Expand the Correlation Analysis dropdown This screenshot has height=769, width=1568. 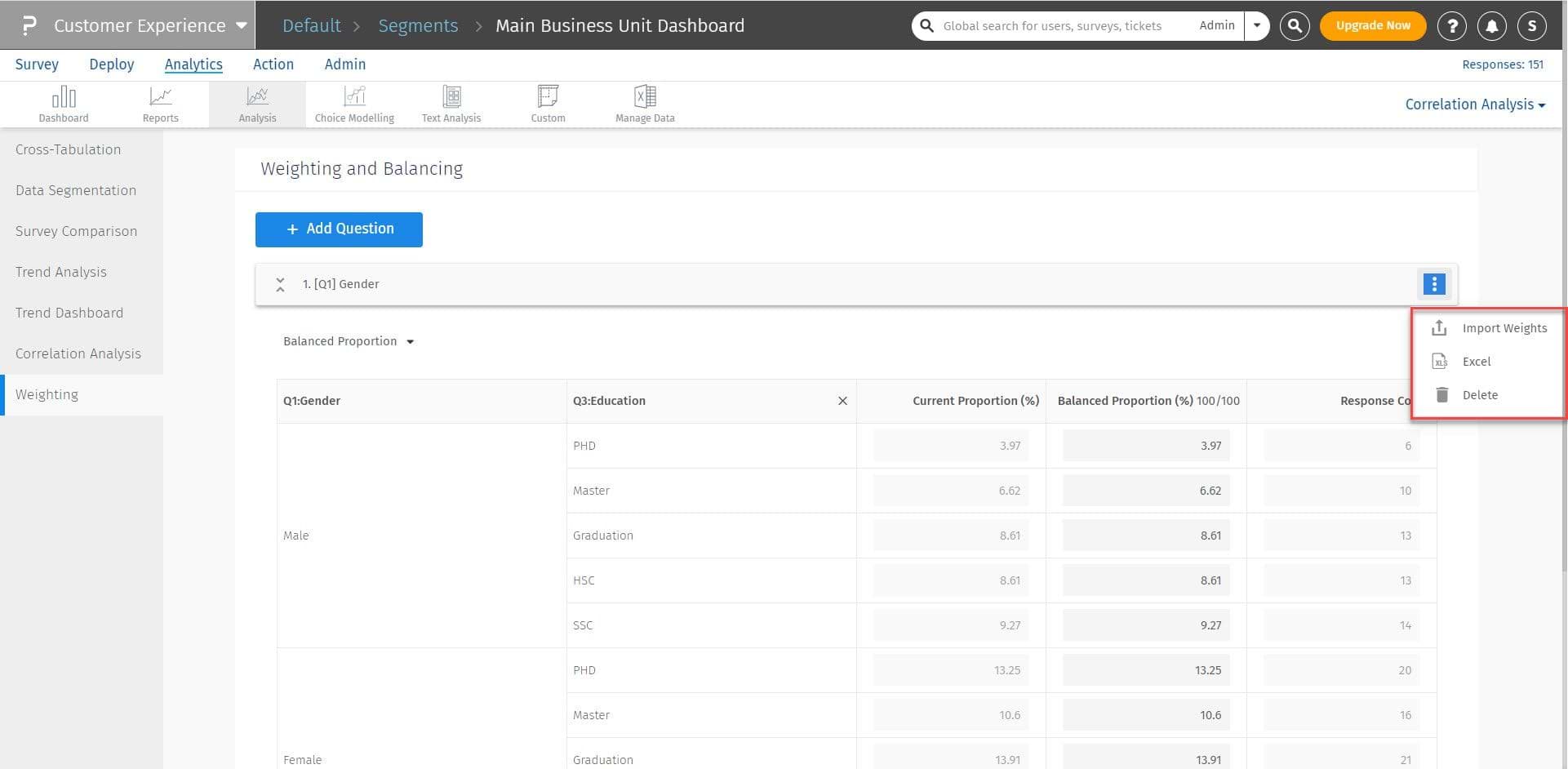1474,104
